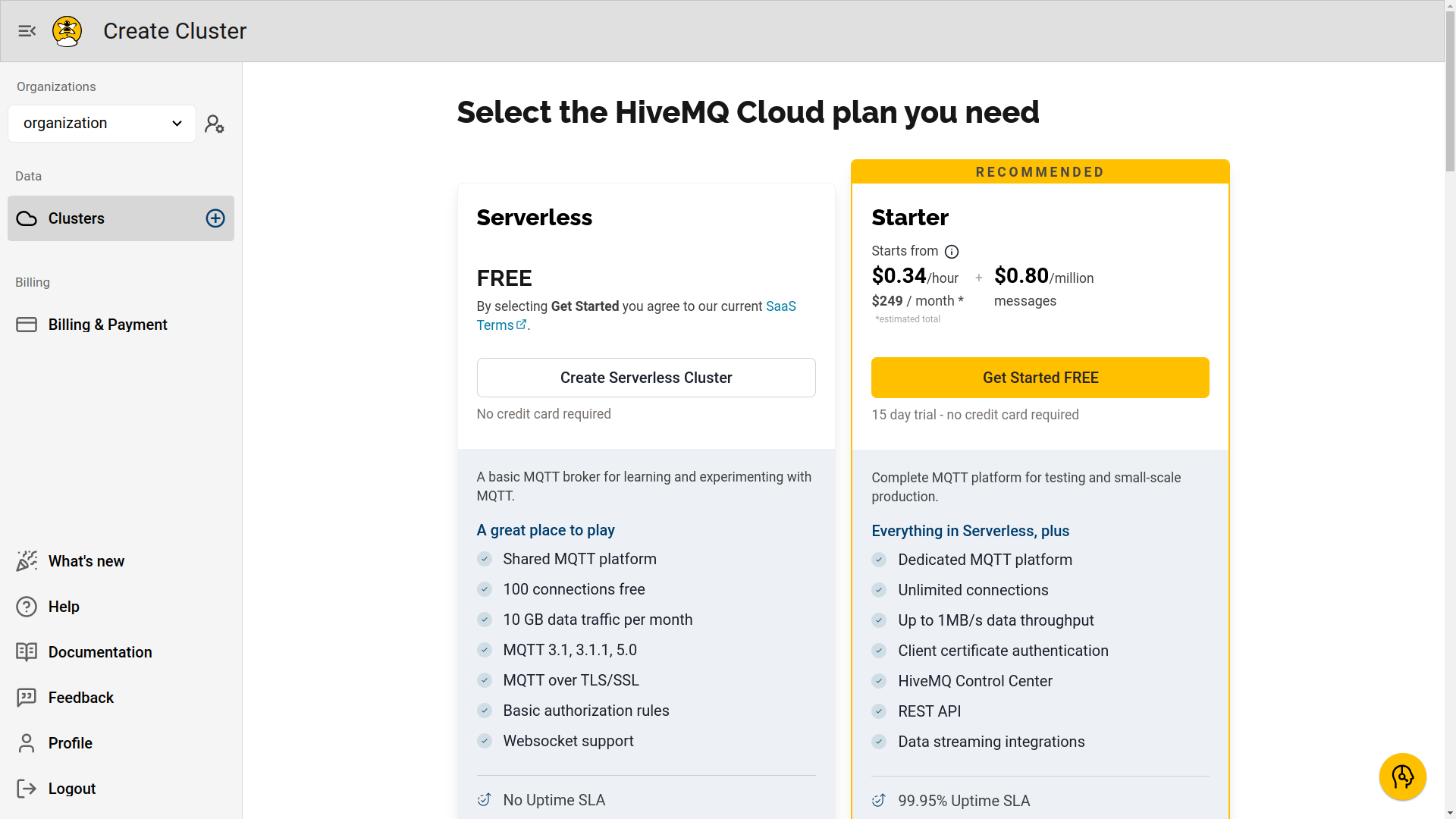Screen dimensions: 1456x819
Task: Open Billing & Payment
Action: click(108, 325)
